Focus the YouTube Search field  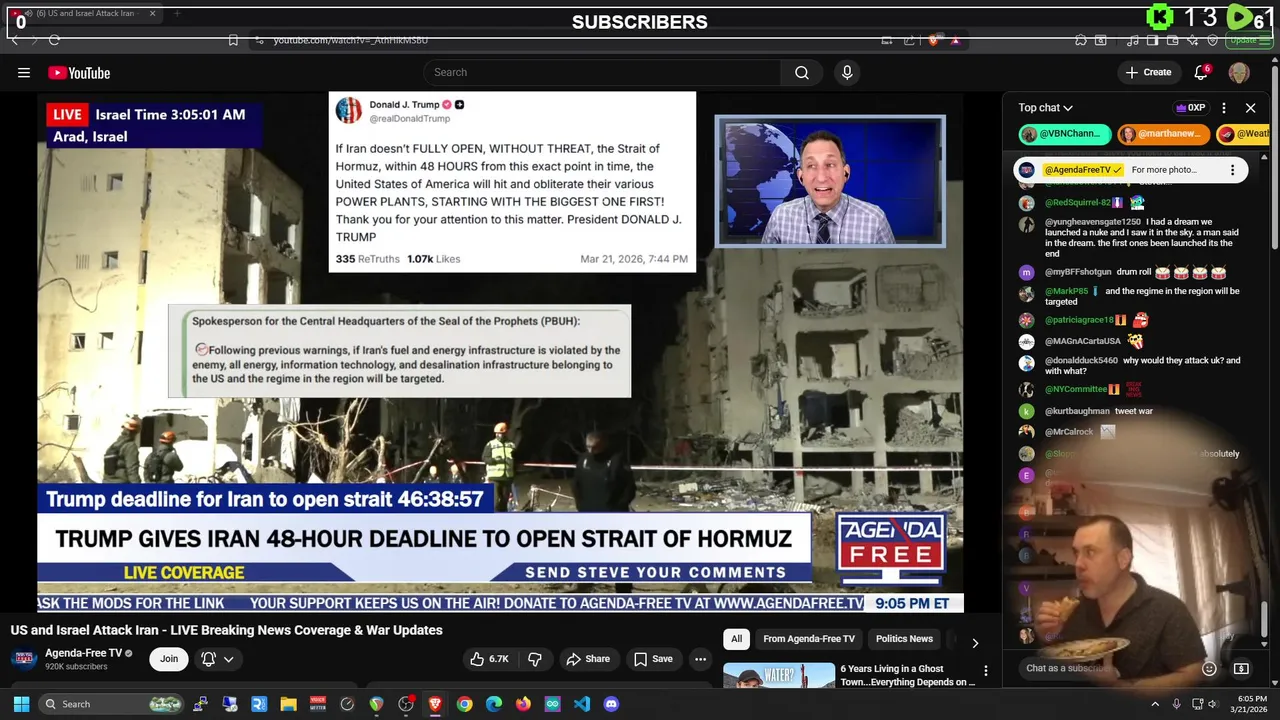(602, 72)
